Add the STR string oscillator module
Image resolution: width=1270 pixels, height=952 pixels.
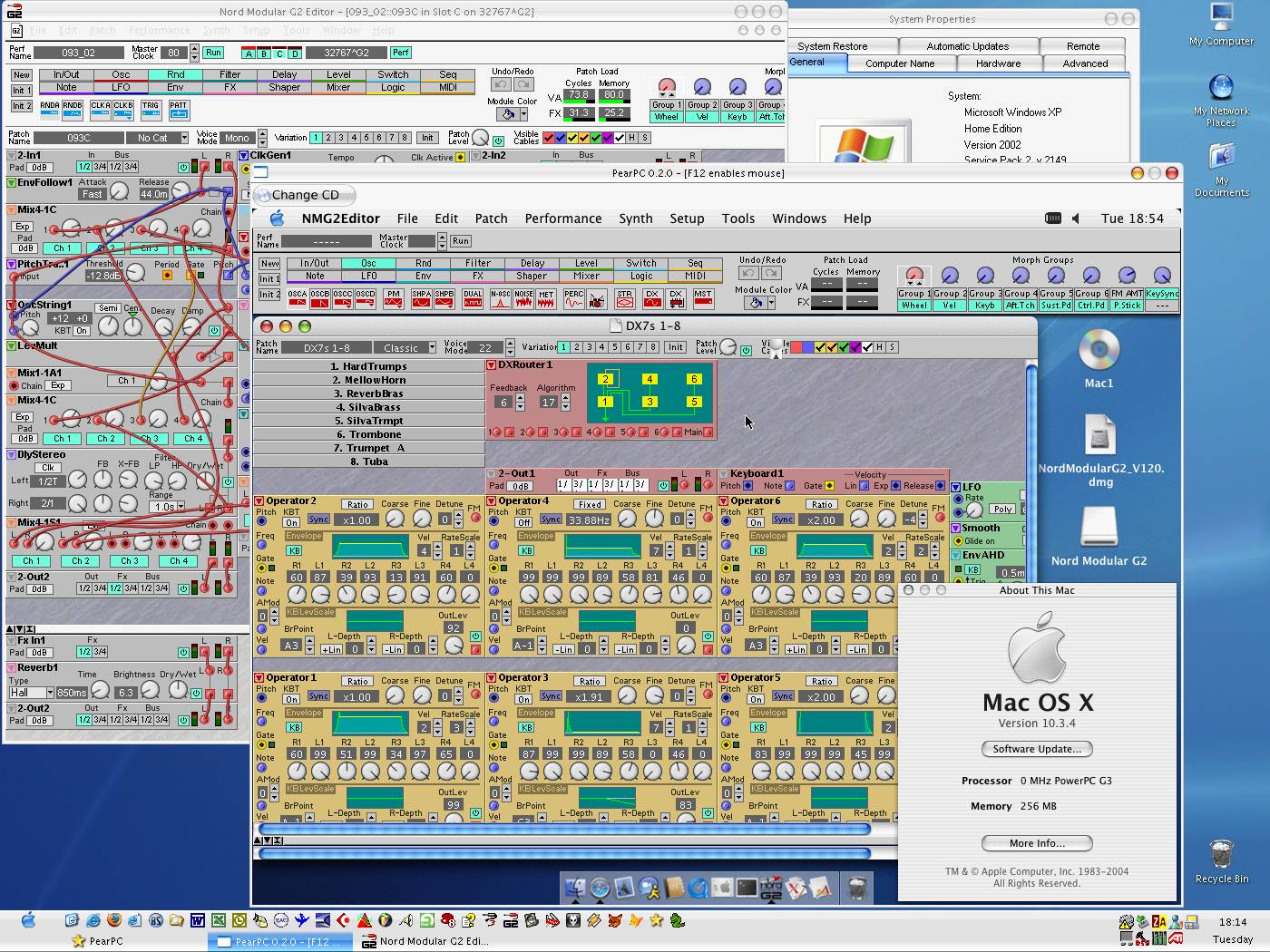(x=625, y=298)
